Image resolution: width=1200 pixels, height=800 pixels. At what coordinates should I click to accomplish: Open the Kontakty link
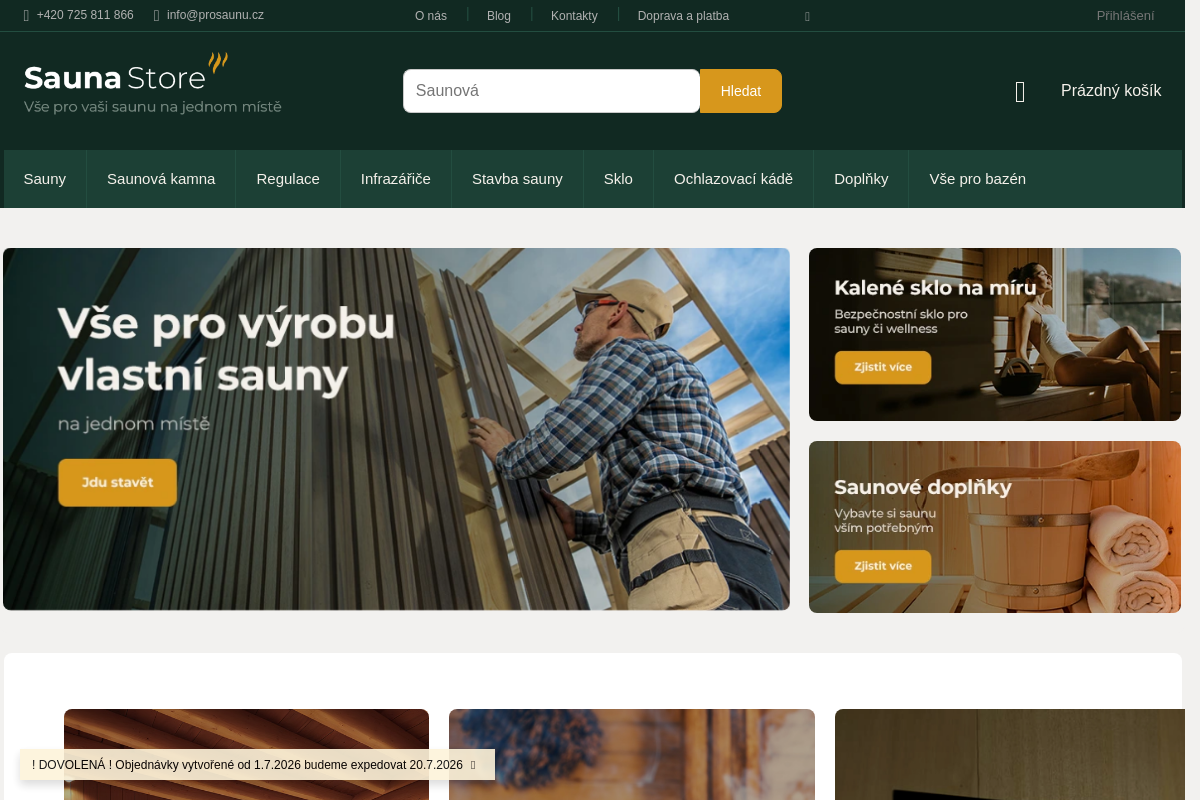(574, 16)
